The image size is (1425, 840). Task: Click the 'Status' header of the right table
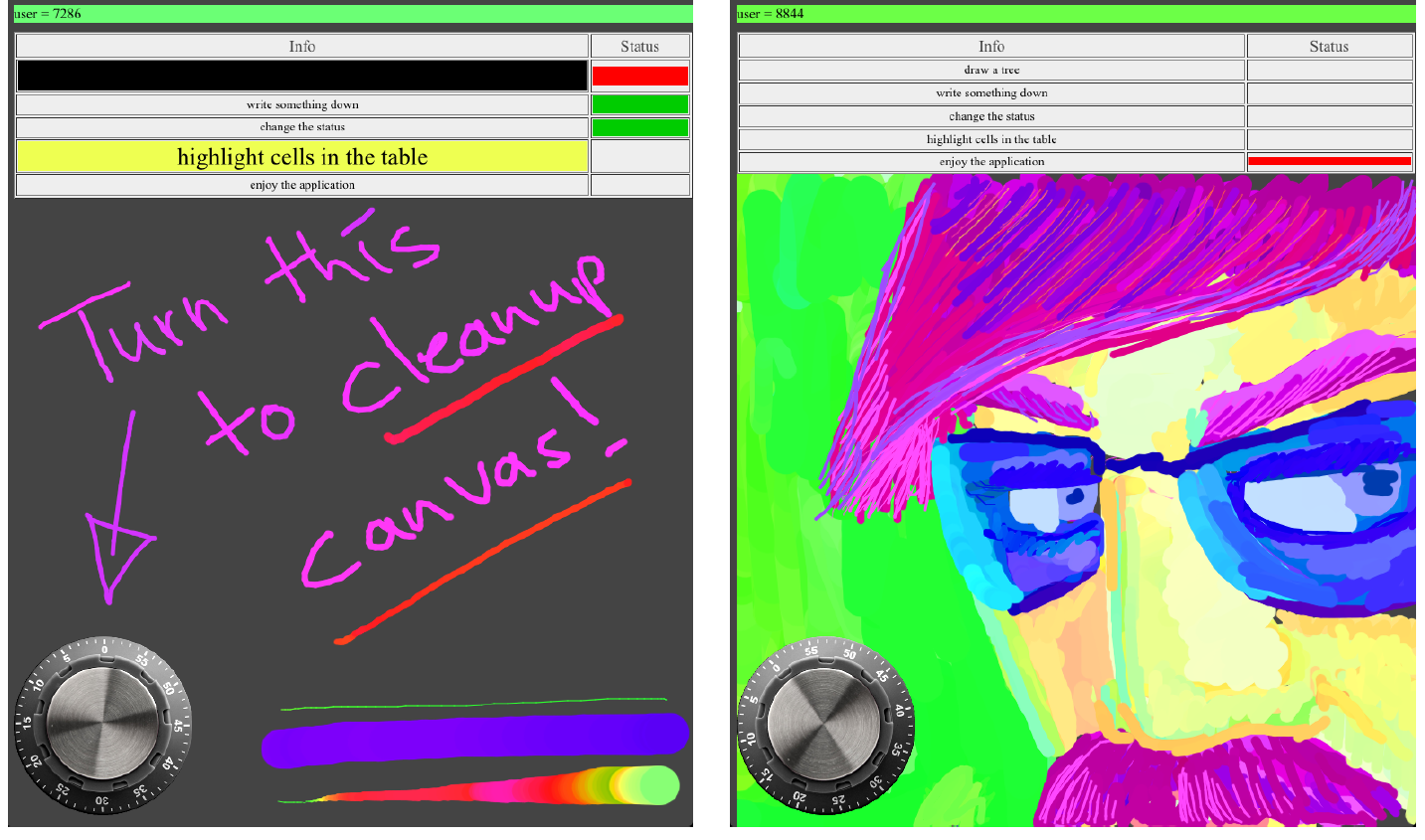click(1329, 47)
